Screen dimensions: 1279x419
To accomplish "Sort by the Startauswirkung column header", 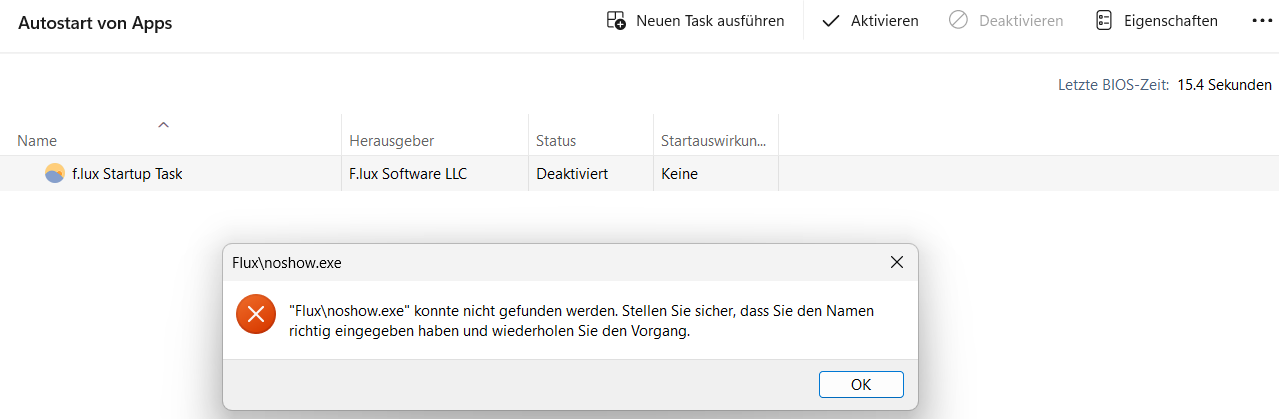I will (x=716, y=141).
